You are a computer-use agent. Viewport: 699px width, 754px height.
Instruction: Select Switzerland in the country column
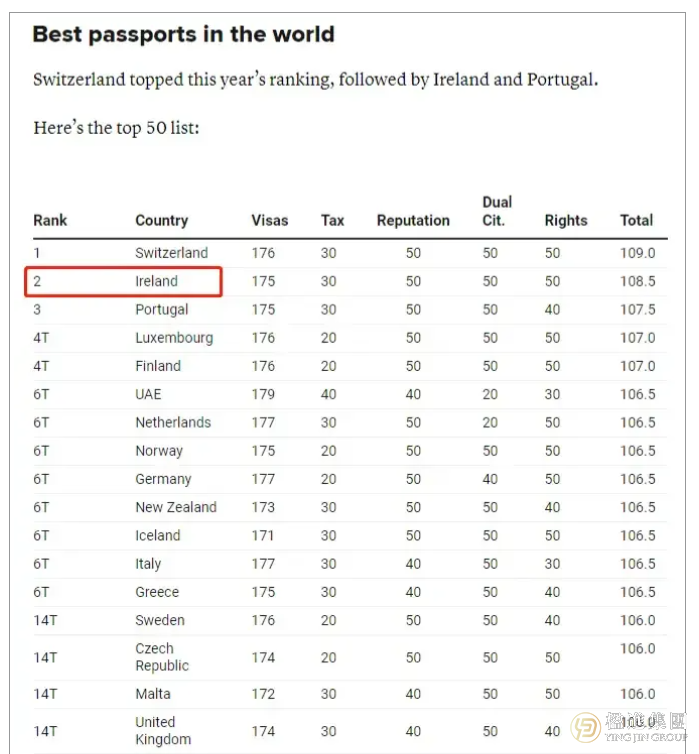click(172, 253)
